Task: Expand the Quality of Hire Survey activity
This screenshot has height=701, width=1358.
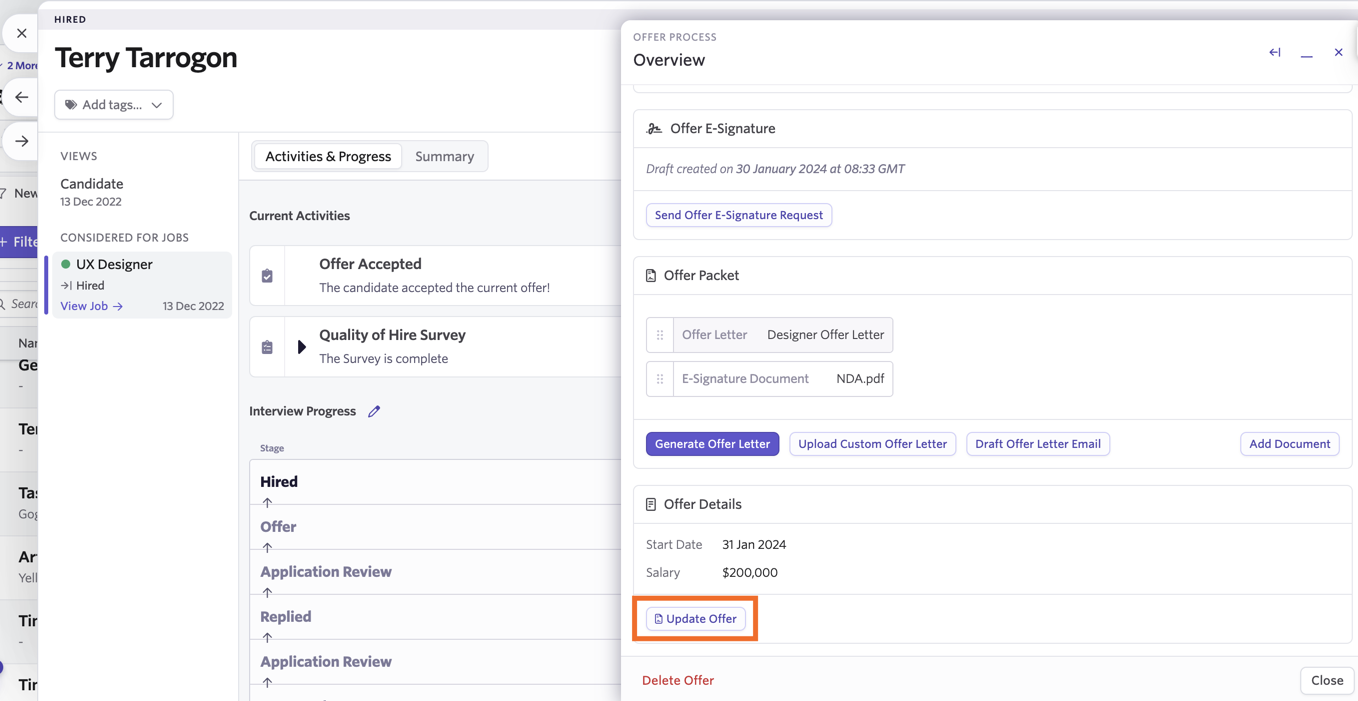Action: 301,347
